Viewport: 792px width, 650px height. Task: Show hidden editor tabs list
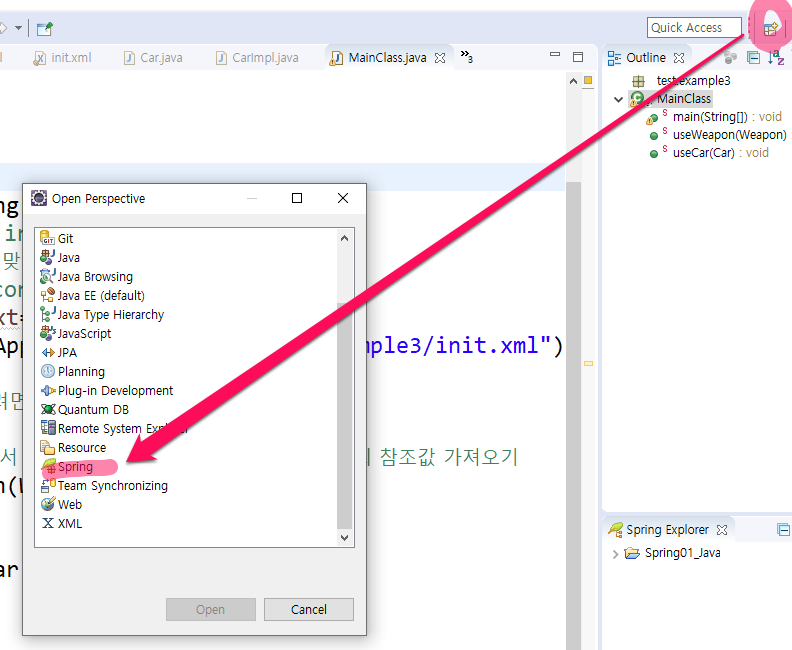coord(467,57)
